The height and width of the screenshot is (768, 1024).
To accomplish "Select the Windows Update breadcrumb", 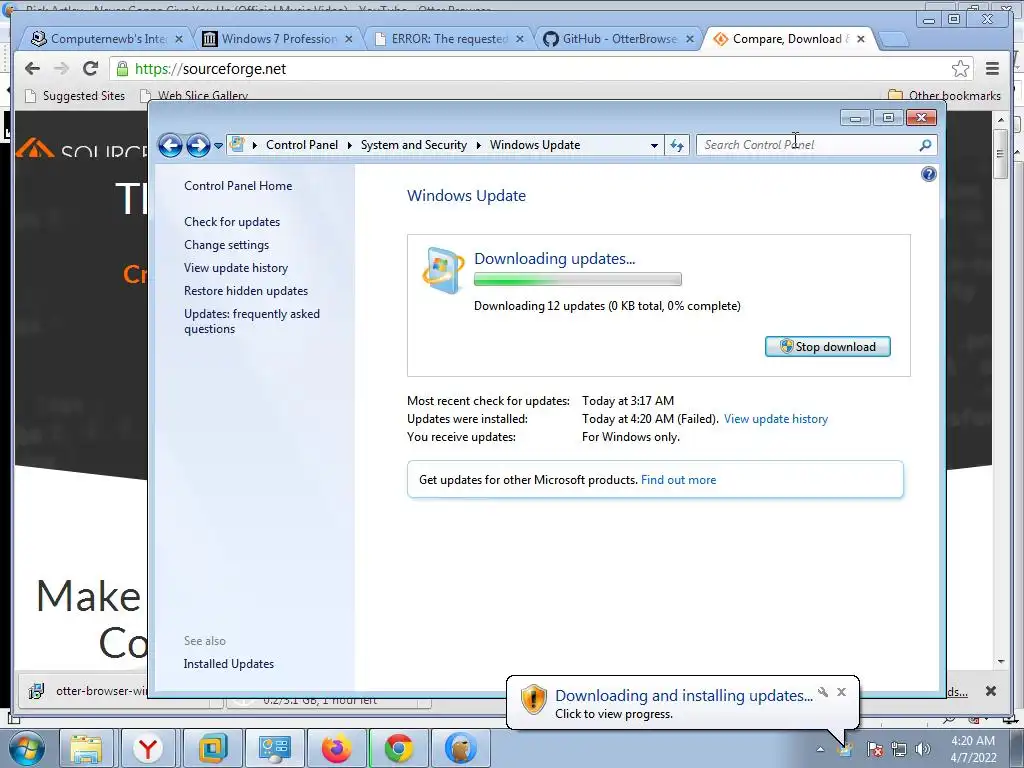I will point(535,145).
